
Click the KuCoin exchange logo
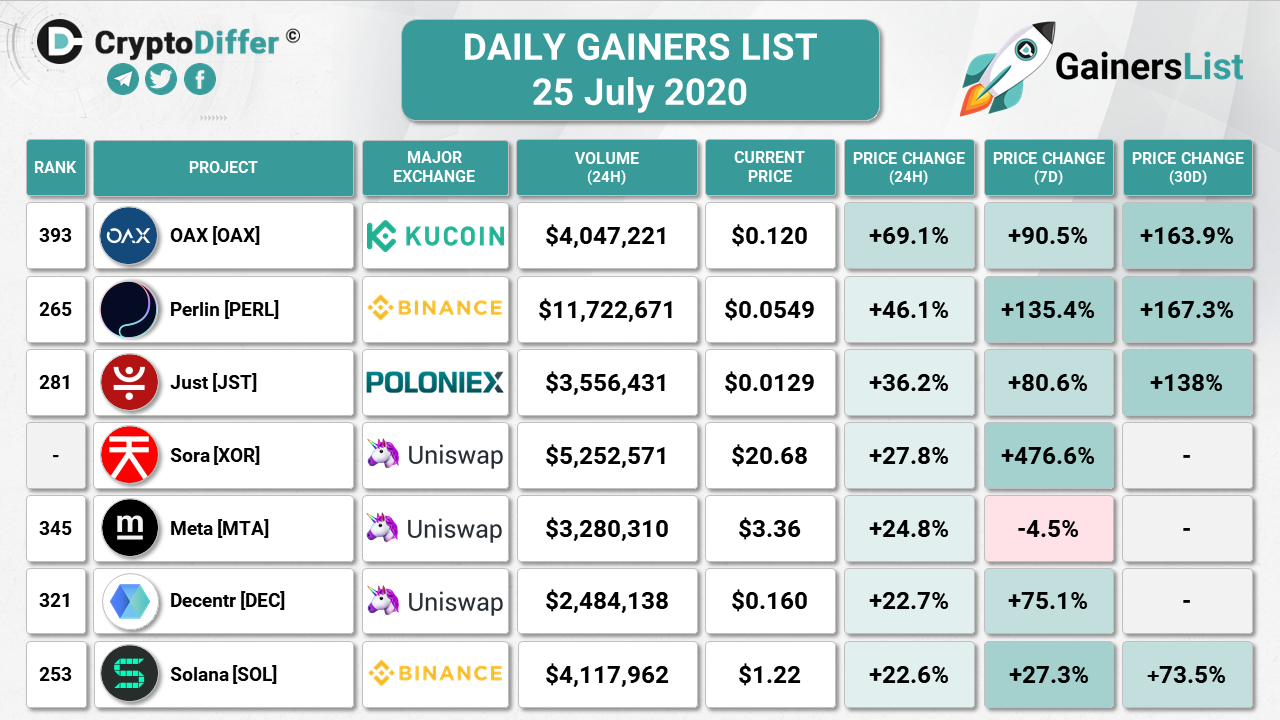coord(435,236)
